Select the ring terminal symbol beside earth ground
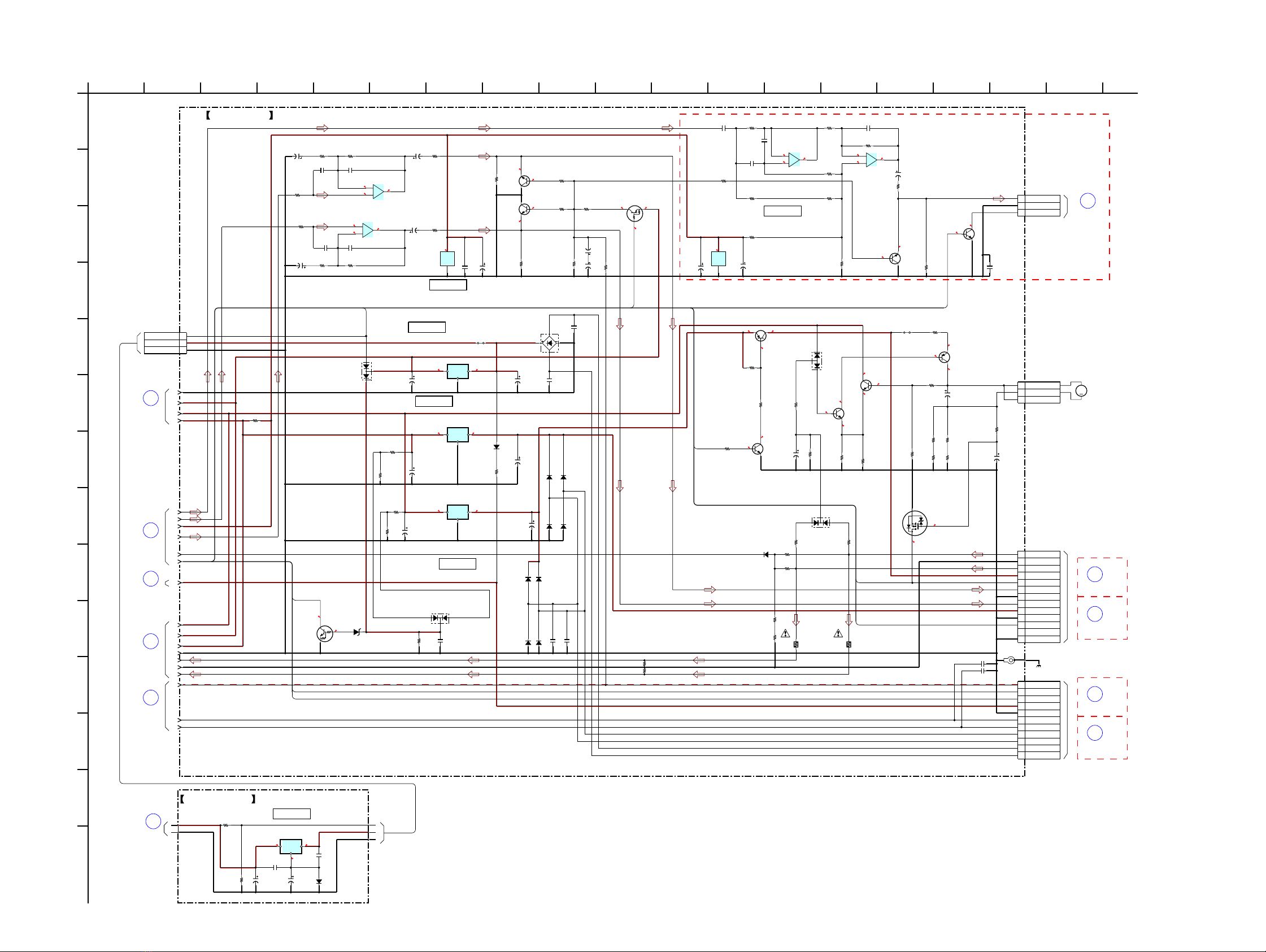The image size is (1266, 952). pyautogui.click(x=1010, y=660)
